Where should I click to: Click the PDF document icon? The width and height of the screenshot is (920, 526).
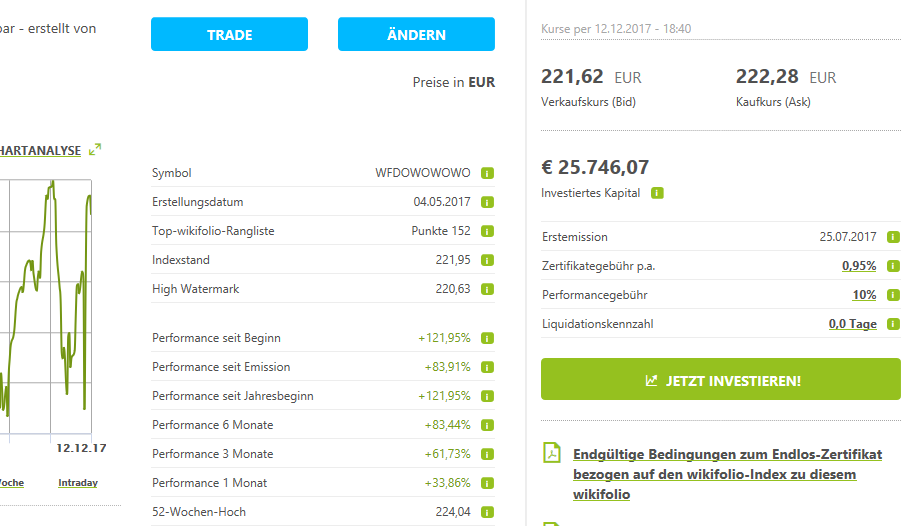click(x=552, y=453)
